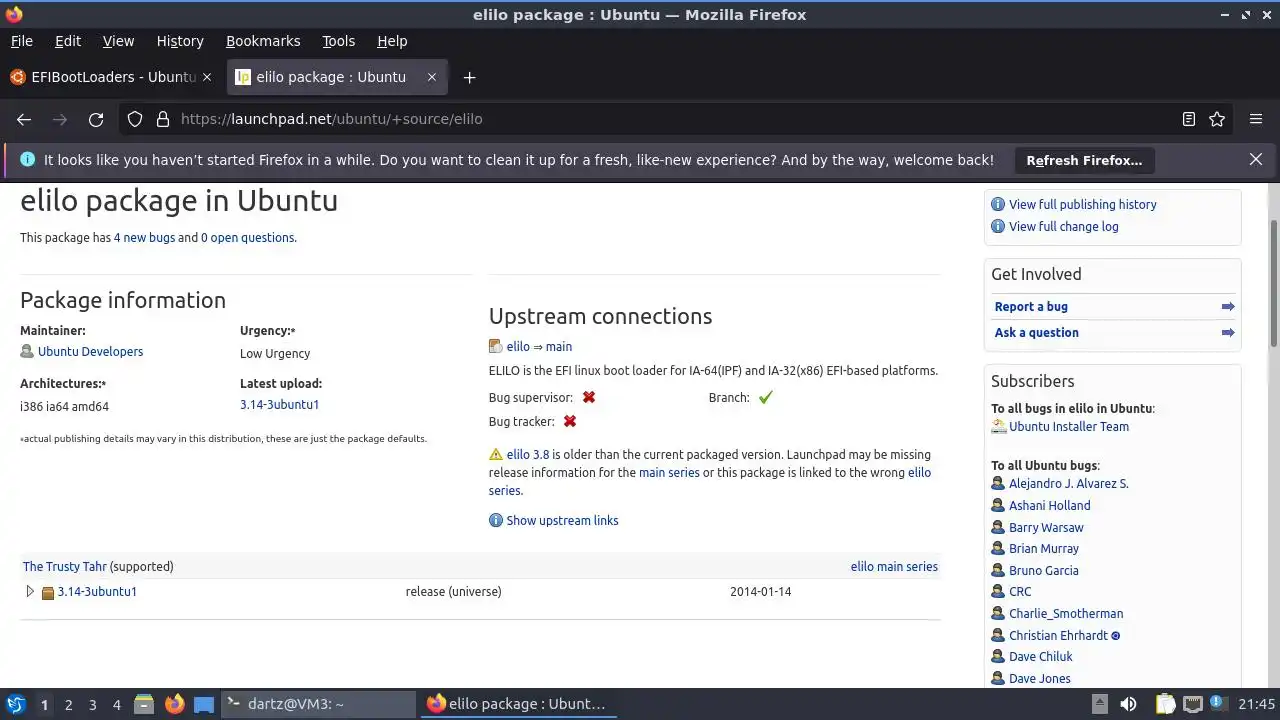Open The Trusty Tahr series link

click(x=65, y=566)
